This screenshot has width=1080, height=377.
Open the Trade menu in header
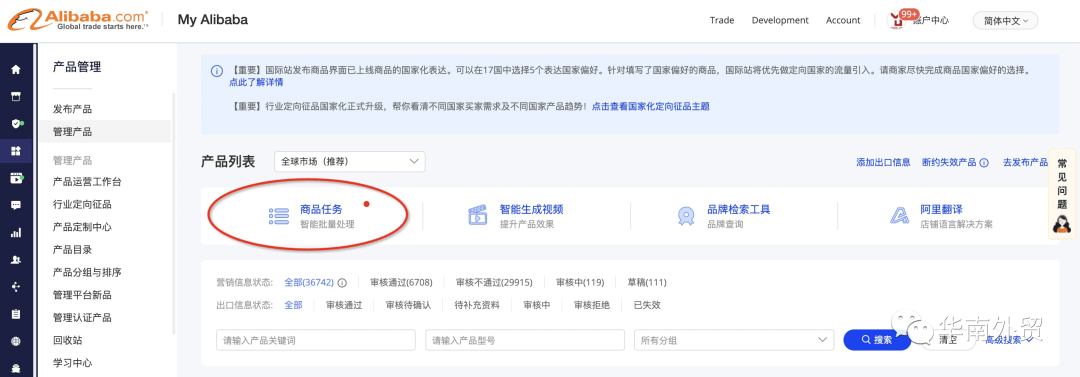tap(722, 21)
